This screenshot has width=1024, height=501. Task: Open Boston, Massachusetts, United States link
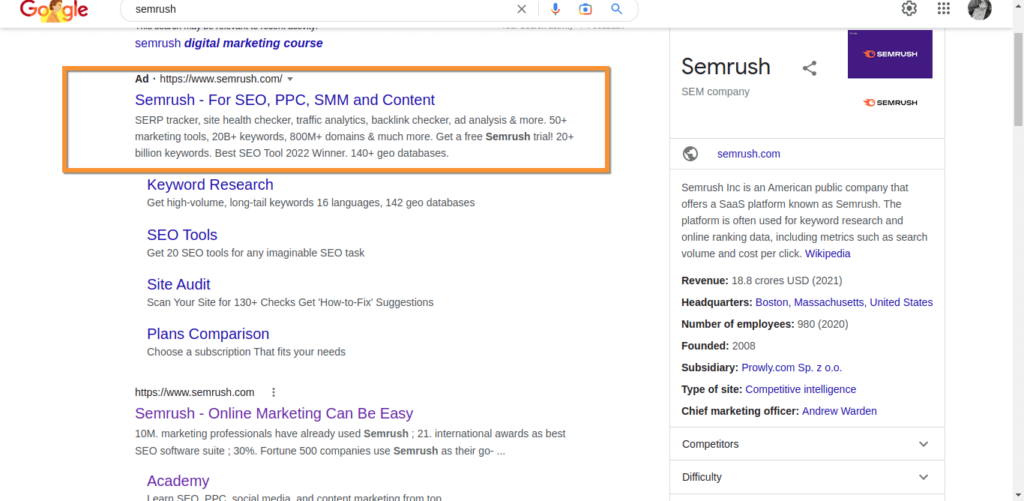point(844,302)
